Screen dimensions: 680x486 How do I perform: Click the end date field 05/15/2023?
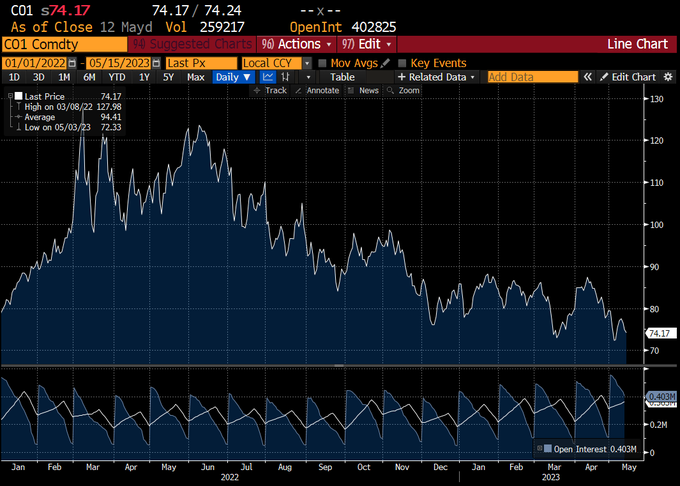[119, 63]
